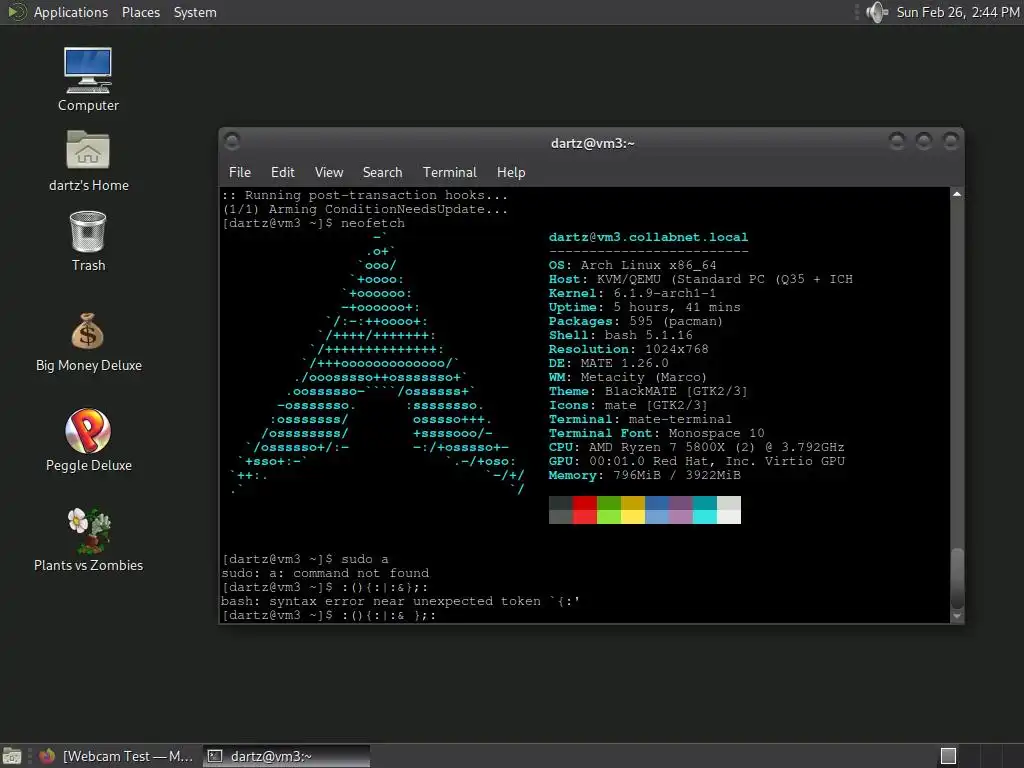Click the Shell: bash 5.1.16 line
The width and height of the screenshot is (1024, 768).
(620, 335)
